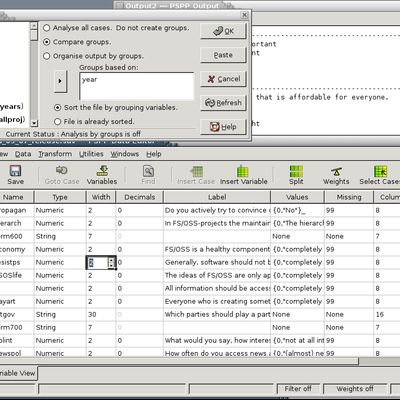Screen dimensions: 400x400
Task: Click label 'What would you say, how'
Action: (x=217, y=340)
